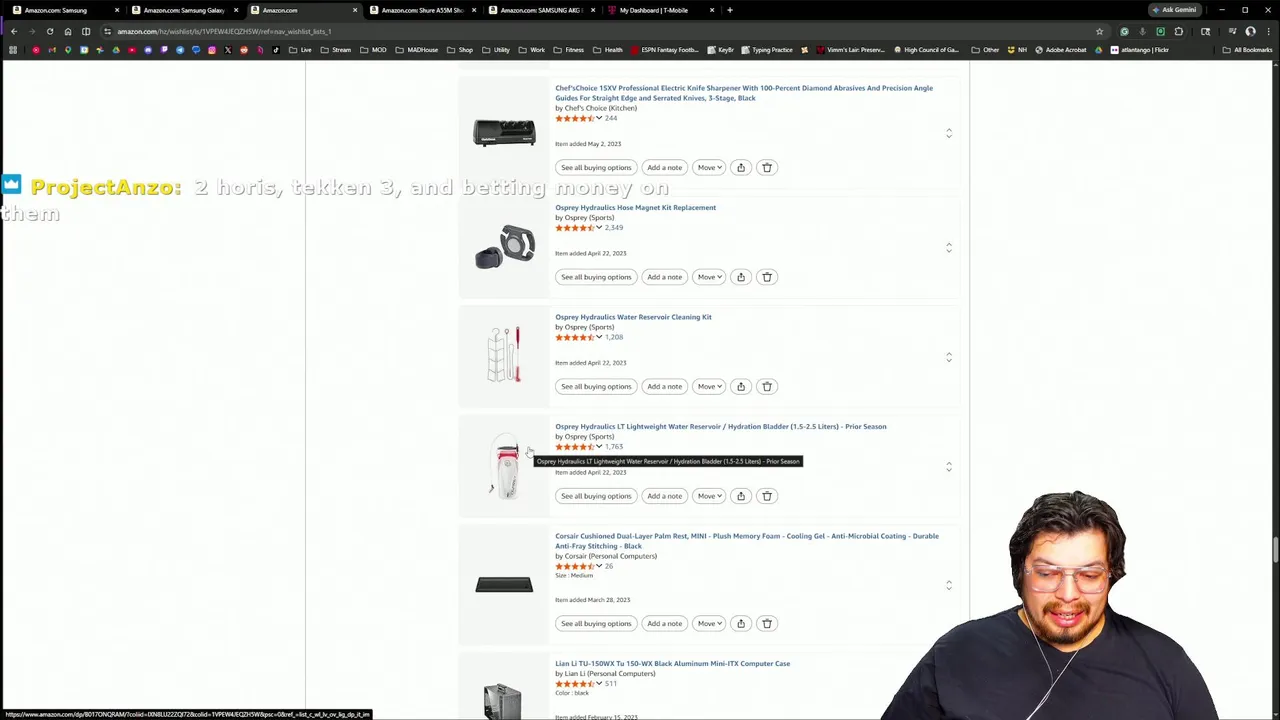
Task: Share the Corsair Palm Rest item
Action: pyautogui.click(x=741, y=623)
